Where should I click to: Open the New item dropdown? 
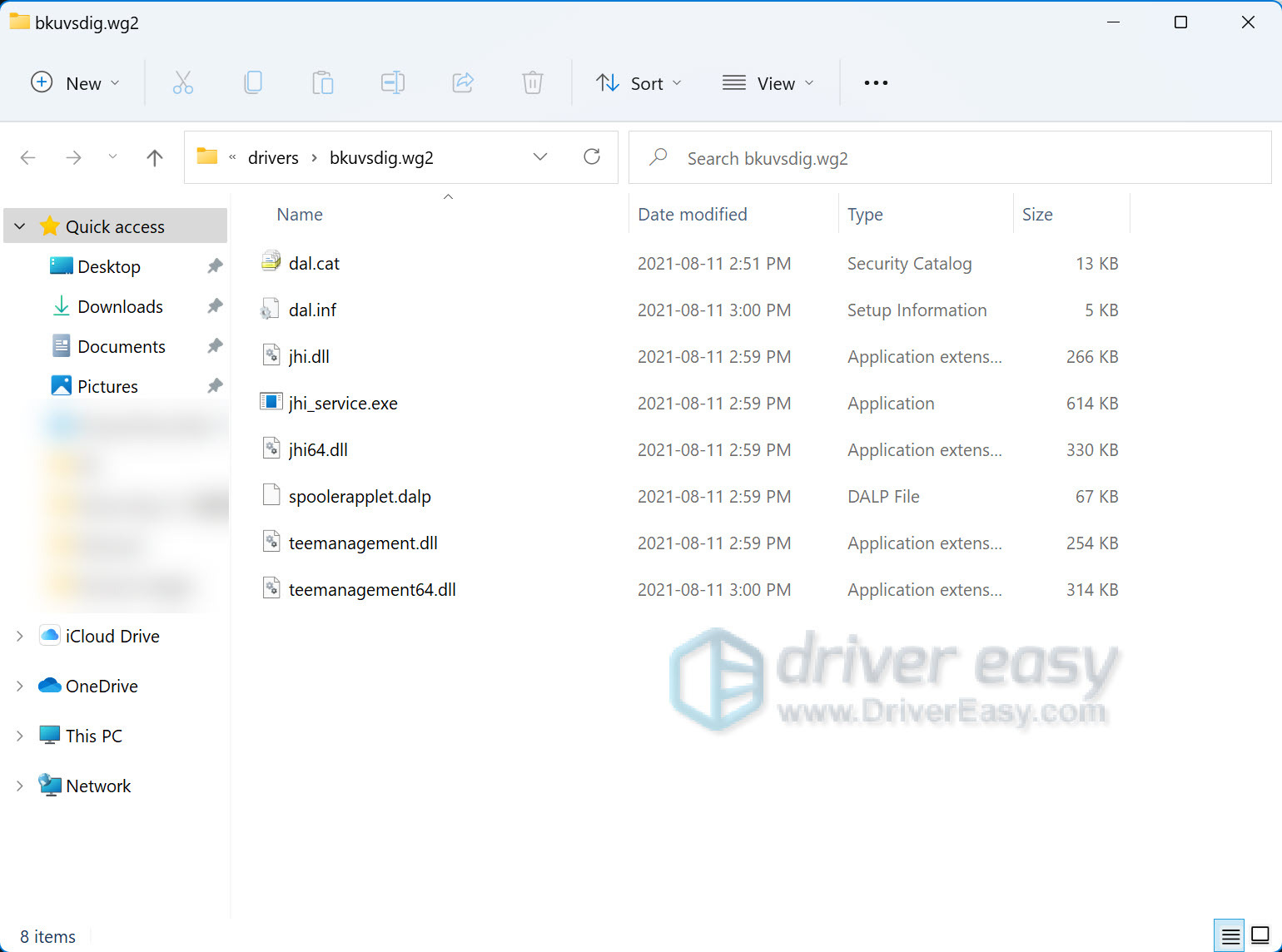click(x=75, y=82)
